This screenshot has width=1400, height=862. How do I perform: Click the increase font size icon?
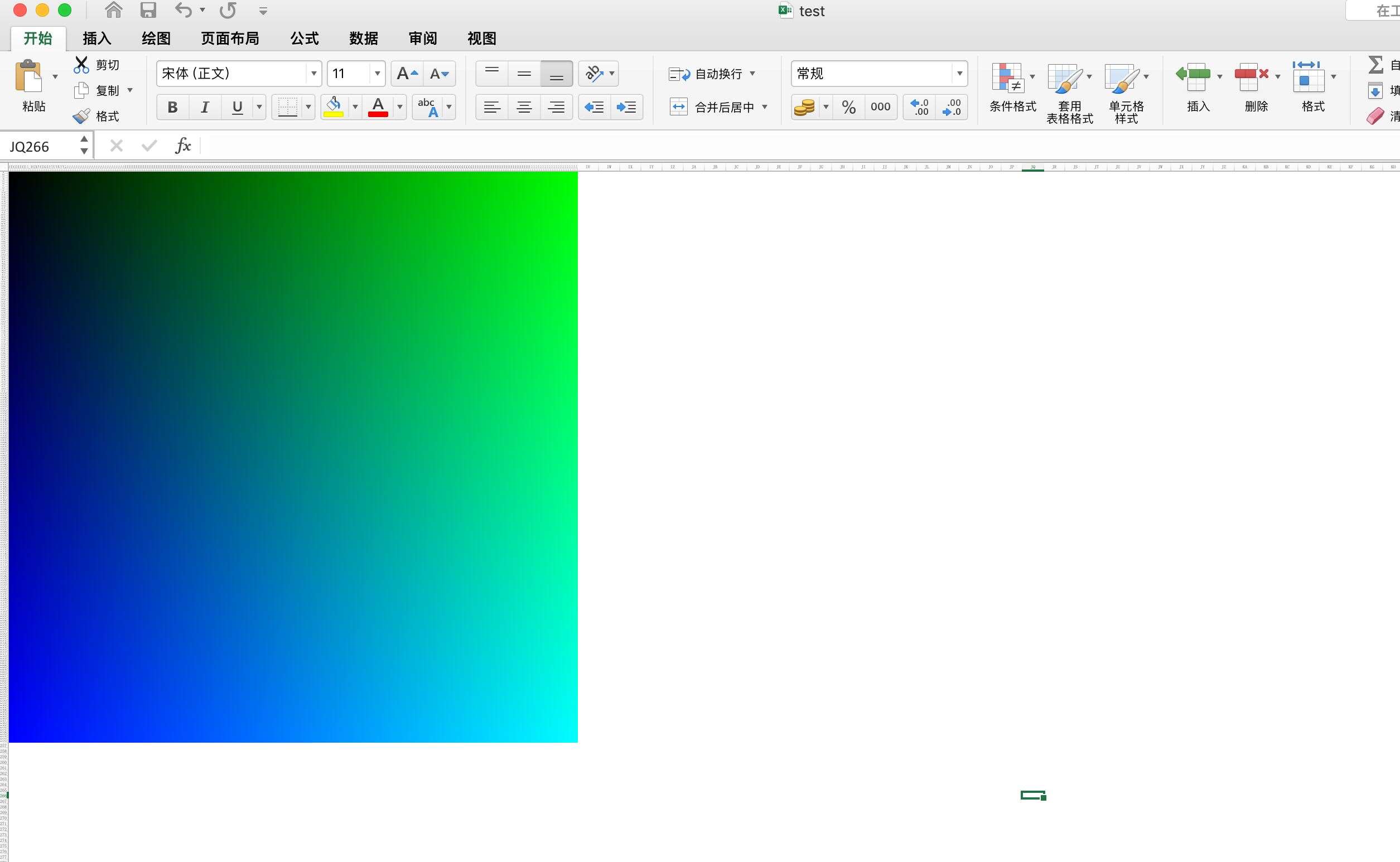click(x=407, y=74)
